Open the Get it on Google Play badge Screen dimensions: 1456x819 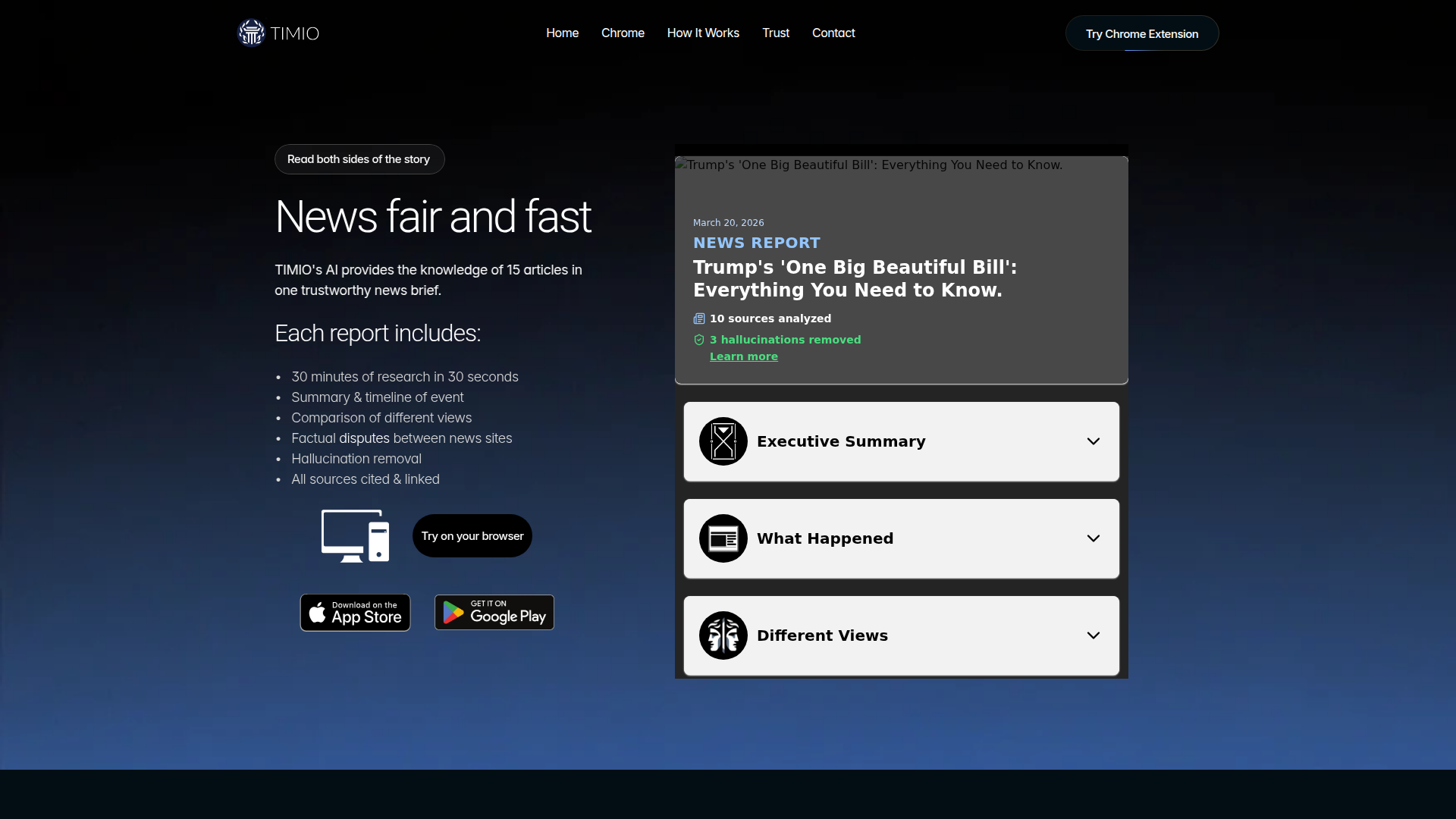point(494,613)
